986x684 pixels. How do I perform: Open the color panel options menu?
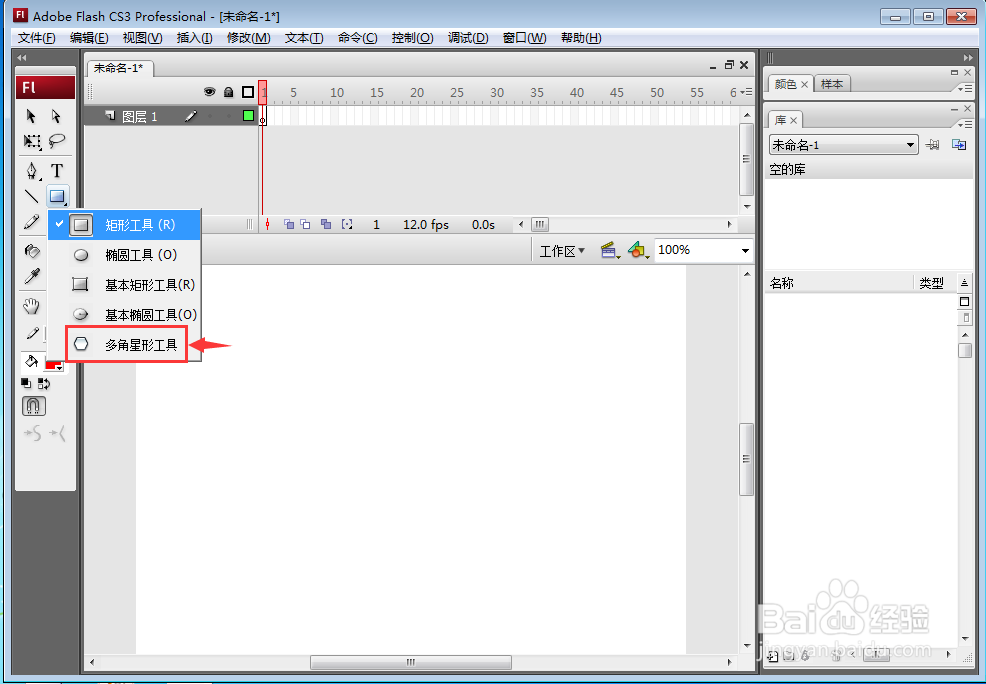967,89
